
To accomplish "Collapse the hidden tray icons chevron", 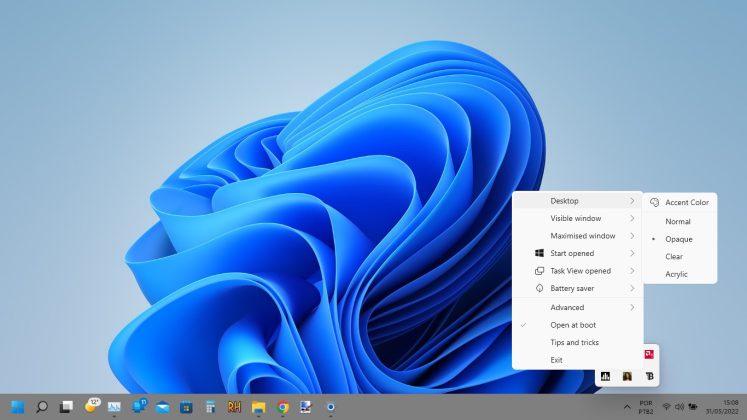I will click(x=627, y=407).
